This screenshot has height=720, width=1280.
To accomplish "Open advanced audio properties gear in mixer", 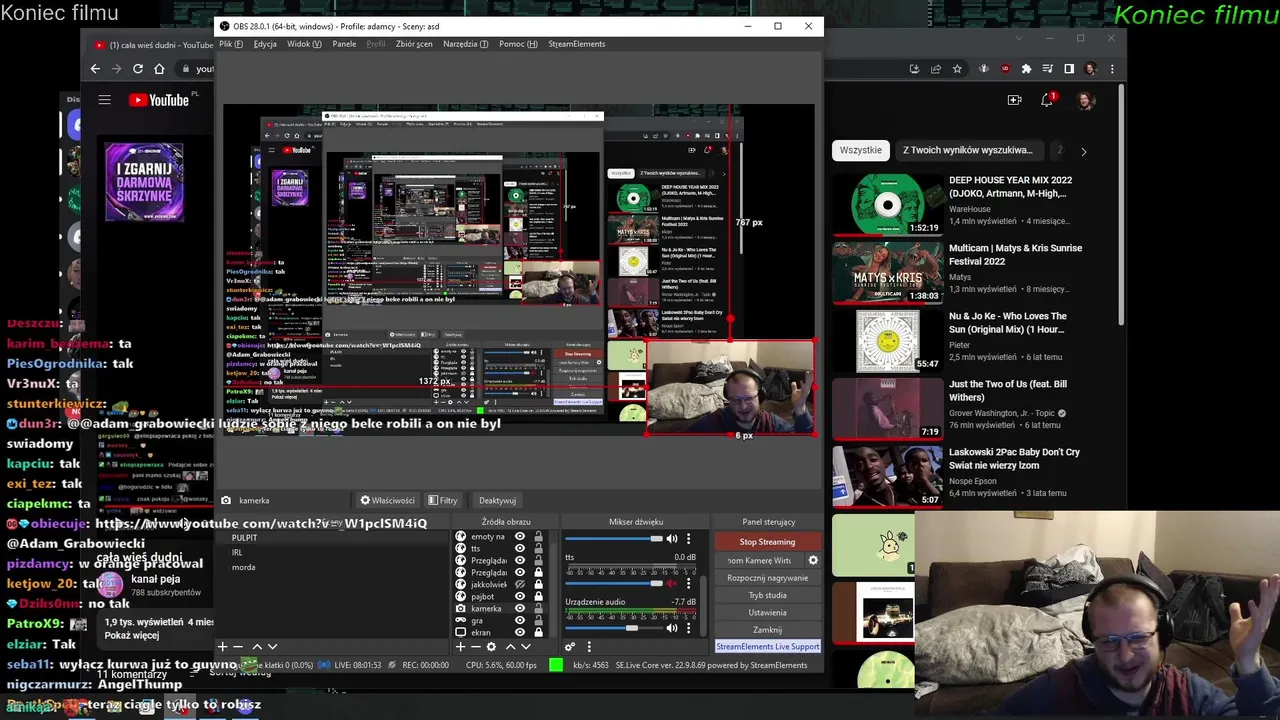I will click(570, 647).
